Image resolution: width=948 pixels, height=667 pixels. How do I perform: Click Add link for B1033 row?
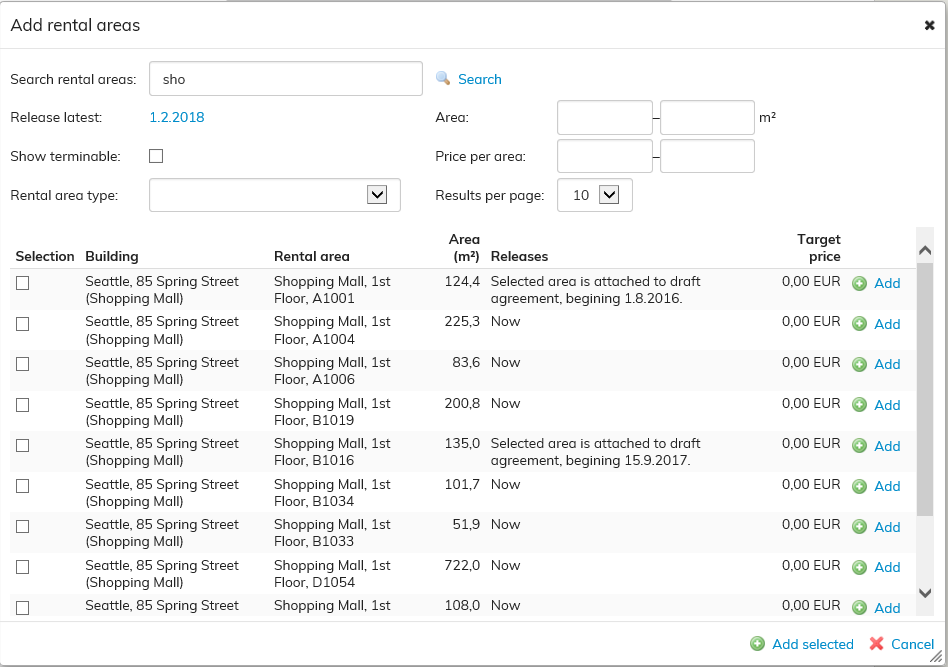[887, 527]
